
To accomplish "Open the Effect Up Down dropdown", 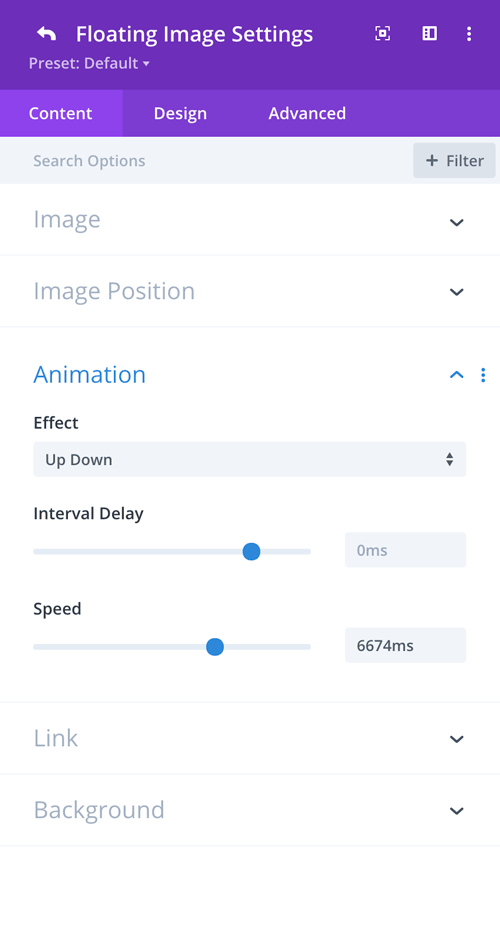I will [x=249, y=459].
